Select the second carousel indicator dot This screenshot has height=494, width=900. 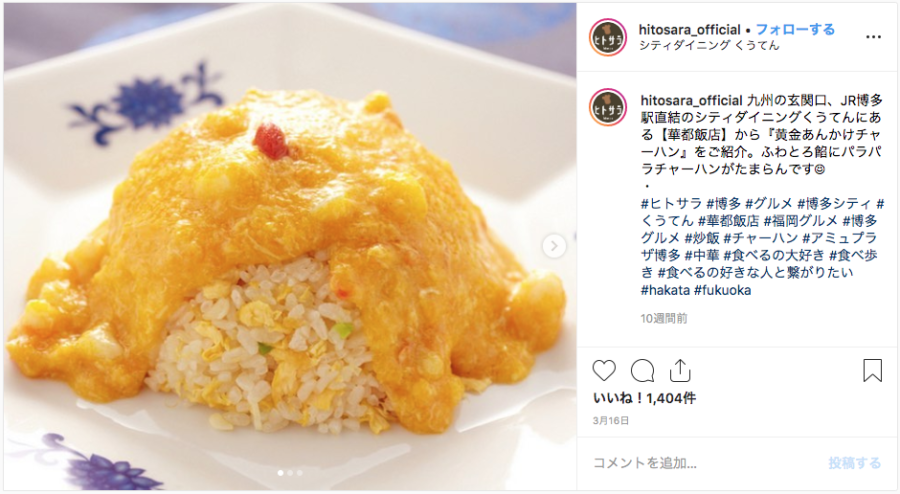click(x=290, y=473)
